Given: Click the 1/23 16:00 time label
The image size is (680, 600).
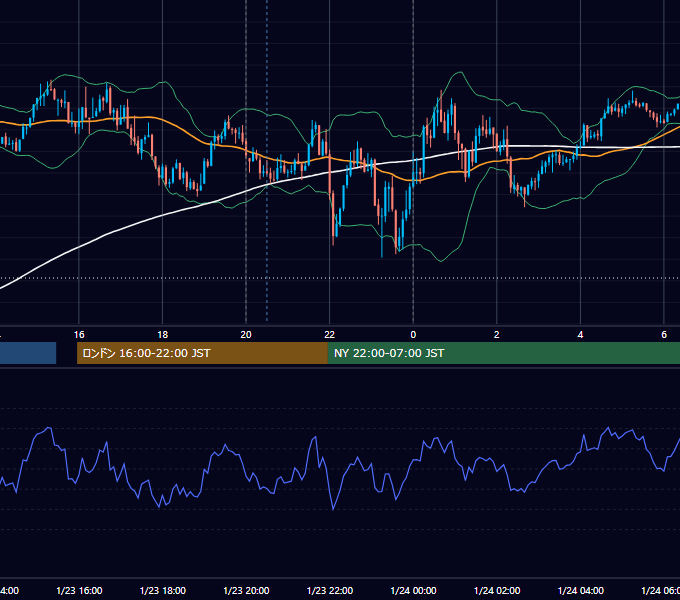Looking at the screenshot, I should (x=79, y=590).
